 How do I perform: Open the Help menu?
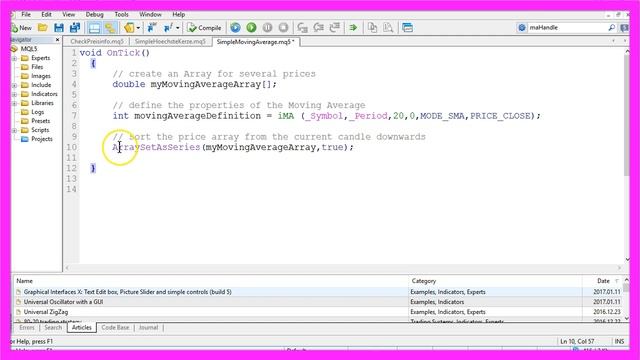(x=178, y=14)
